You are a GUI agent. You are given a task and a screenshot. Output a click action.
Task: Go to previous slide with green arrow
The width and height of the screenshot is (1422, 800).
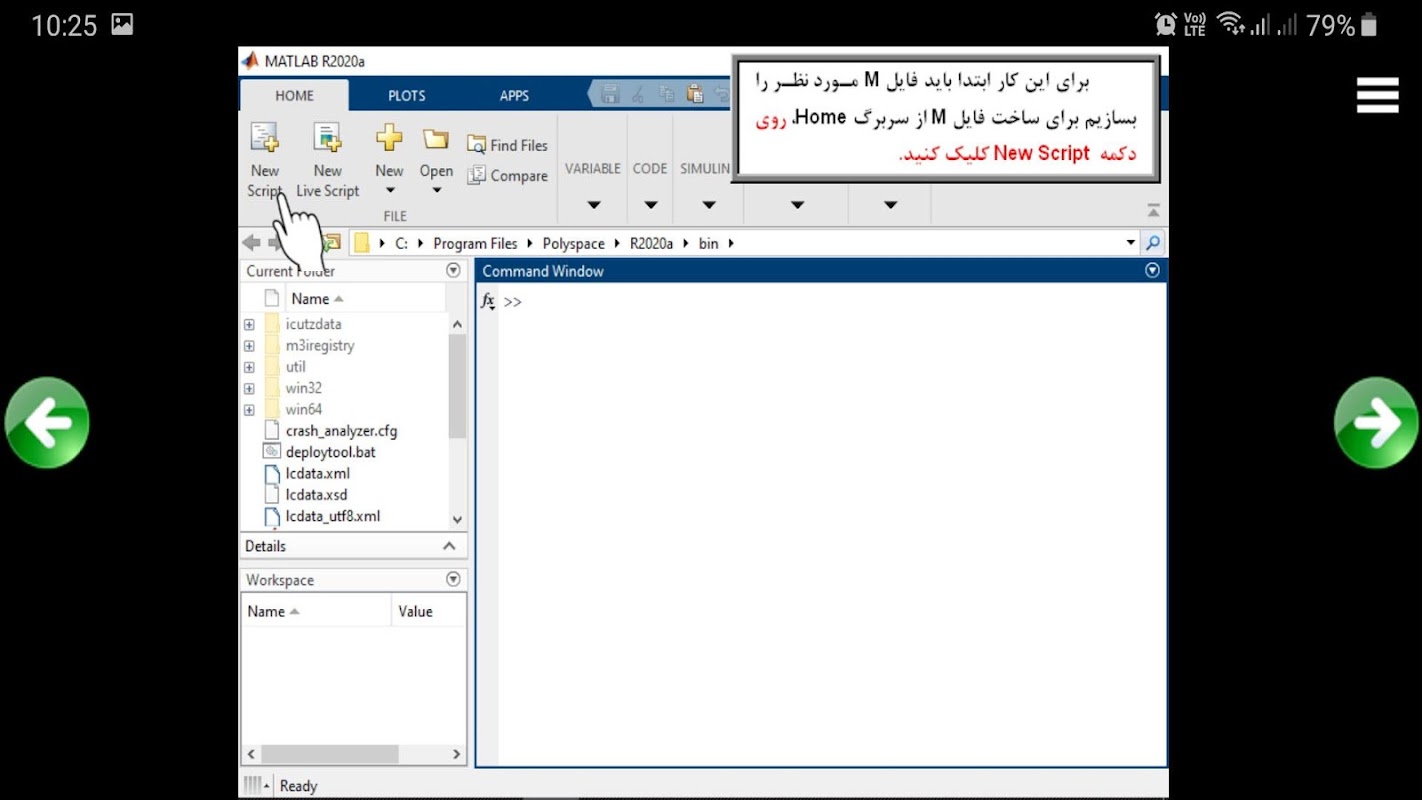pyautogui.click(x=47, y=423)
